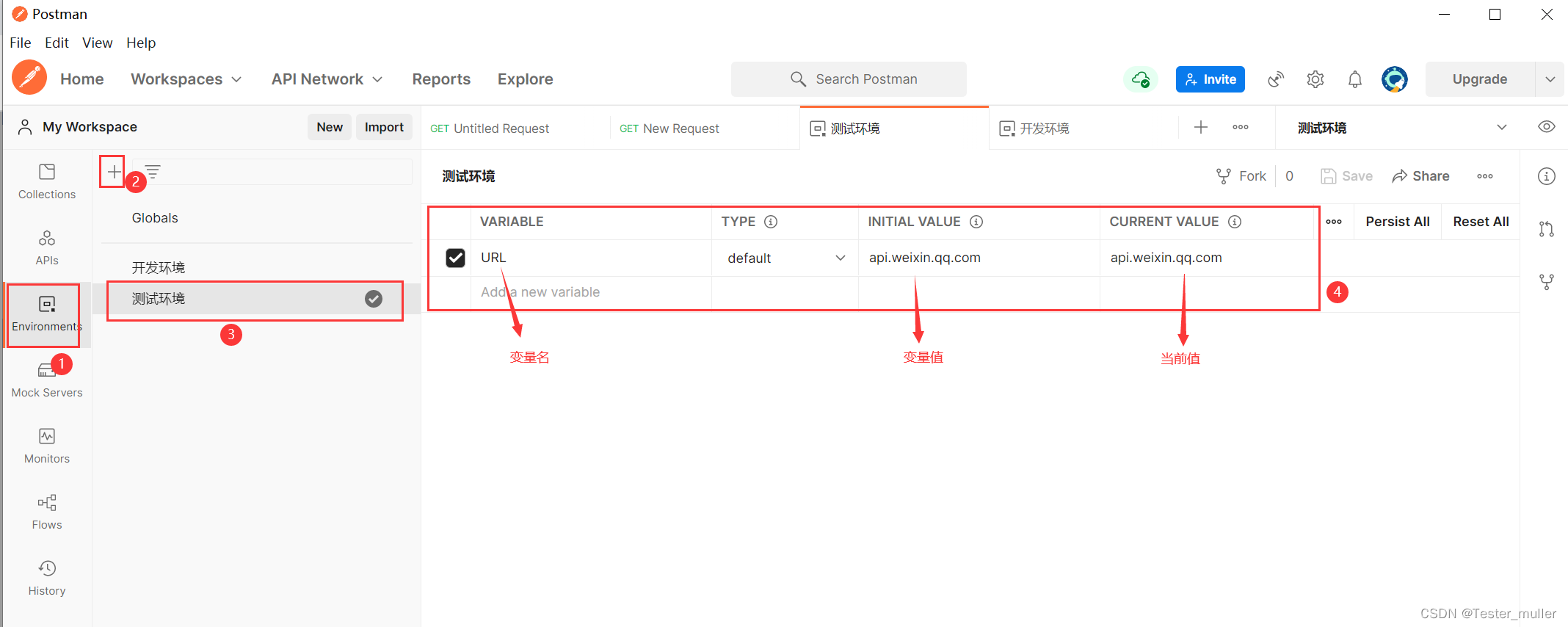The height and width of the screenshot is (627, 1568).
Task: Click the cloud sync status icon
Action: [1140, 79]
